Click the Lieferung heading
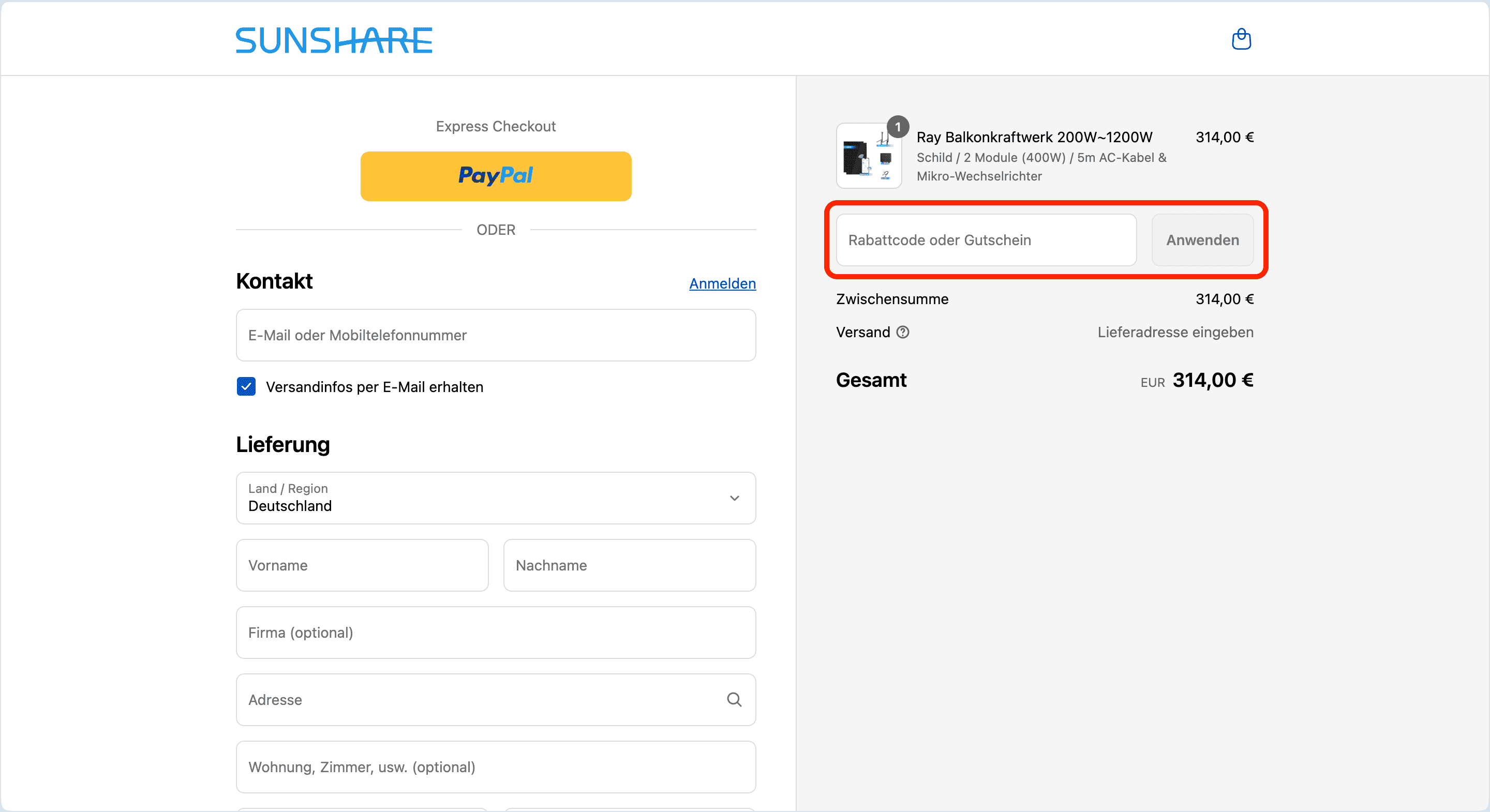 [x=283, y=444]
